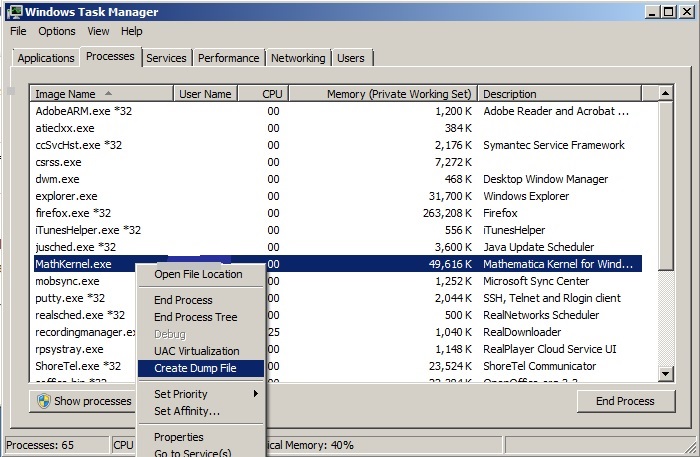Switch to the Applications tab
700x457 pixels.
click(x=46, y=58)
